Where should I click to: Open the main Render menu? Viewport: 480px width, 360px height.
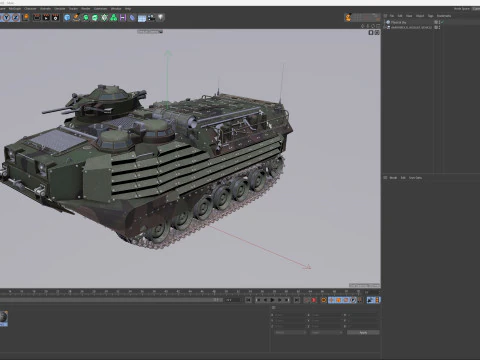(86, 9)
